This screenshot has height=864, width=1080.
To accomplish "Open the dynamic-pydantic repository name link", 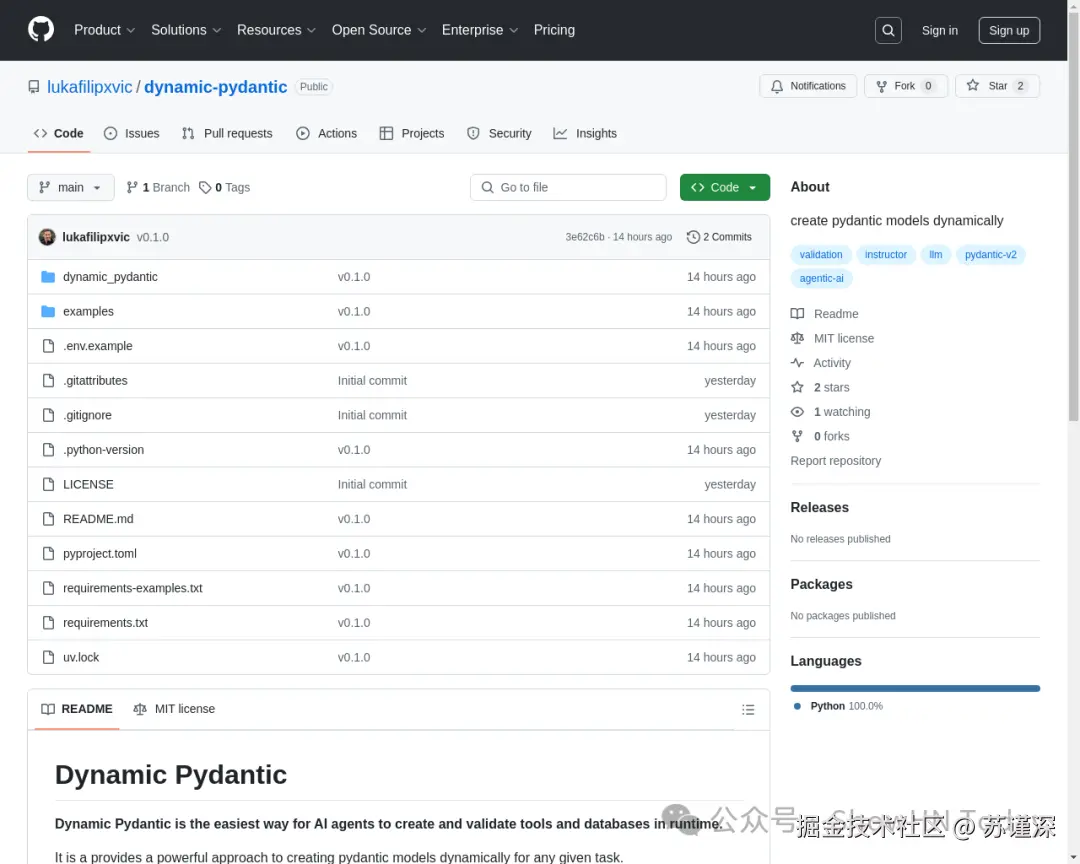I will pyautogui.click(x=216, y=87).
